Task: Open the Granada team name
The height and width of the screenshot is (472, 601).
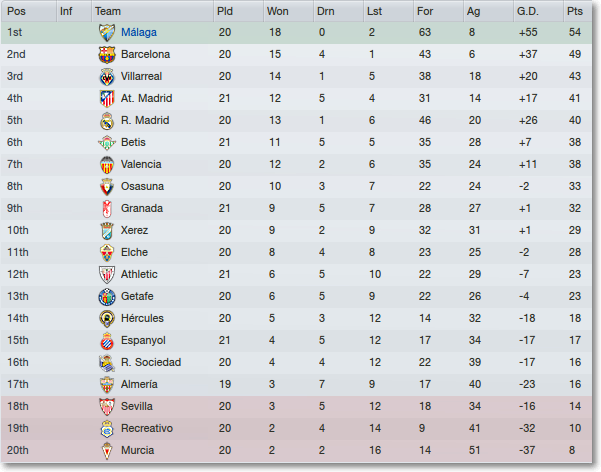Action: tap(142, 208)
